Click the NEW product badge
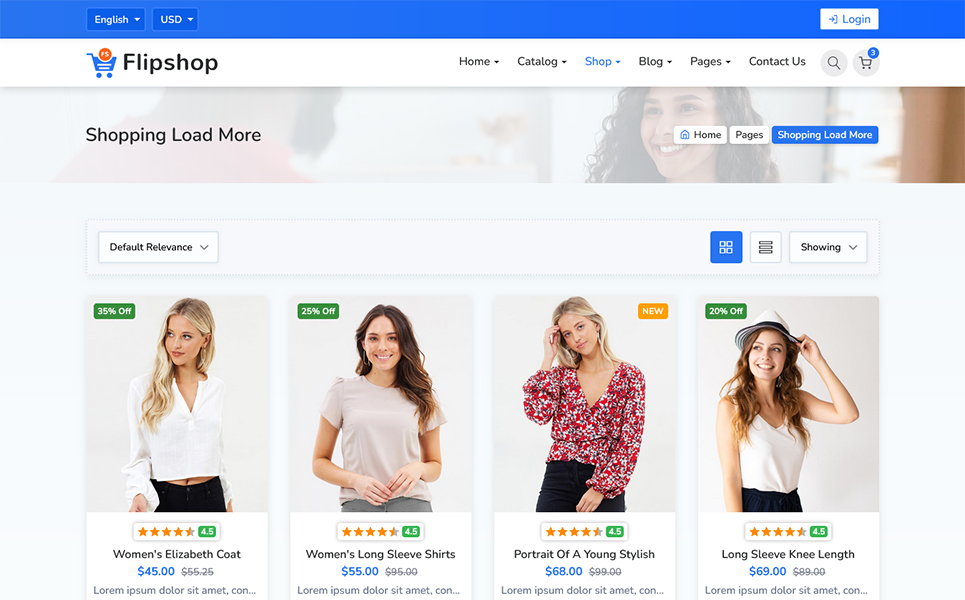Screen dimensions: 965x600 tap(653, 311)
